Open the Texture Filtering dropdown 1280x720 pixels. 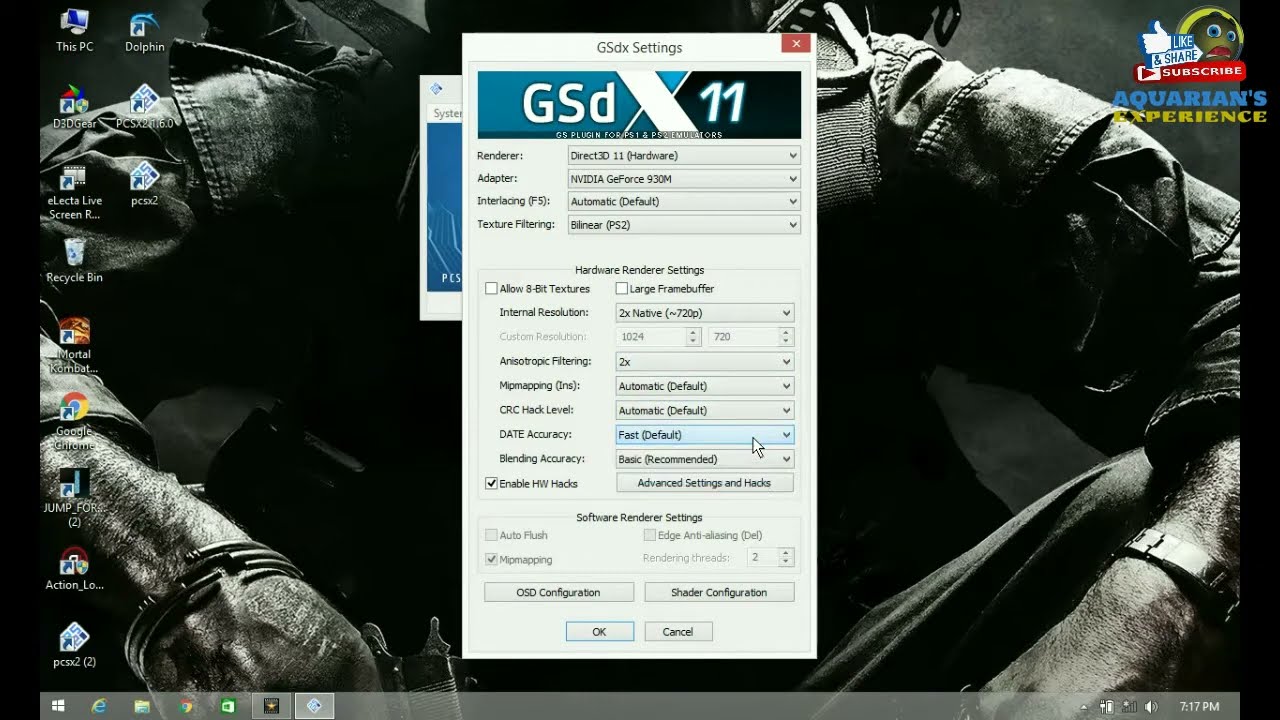[684, 225]
